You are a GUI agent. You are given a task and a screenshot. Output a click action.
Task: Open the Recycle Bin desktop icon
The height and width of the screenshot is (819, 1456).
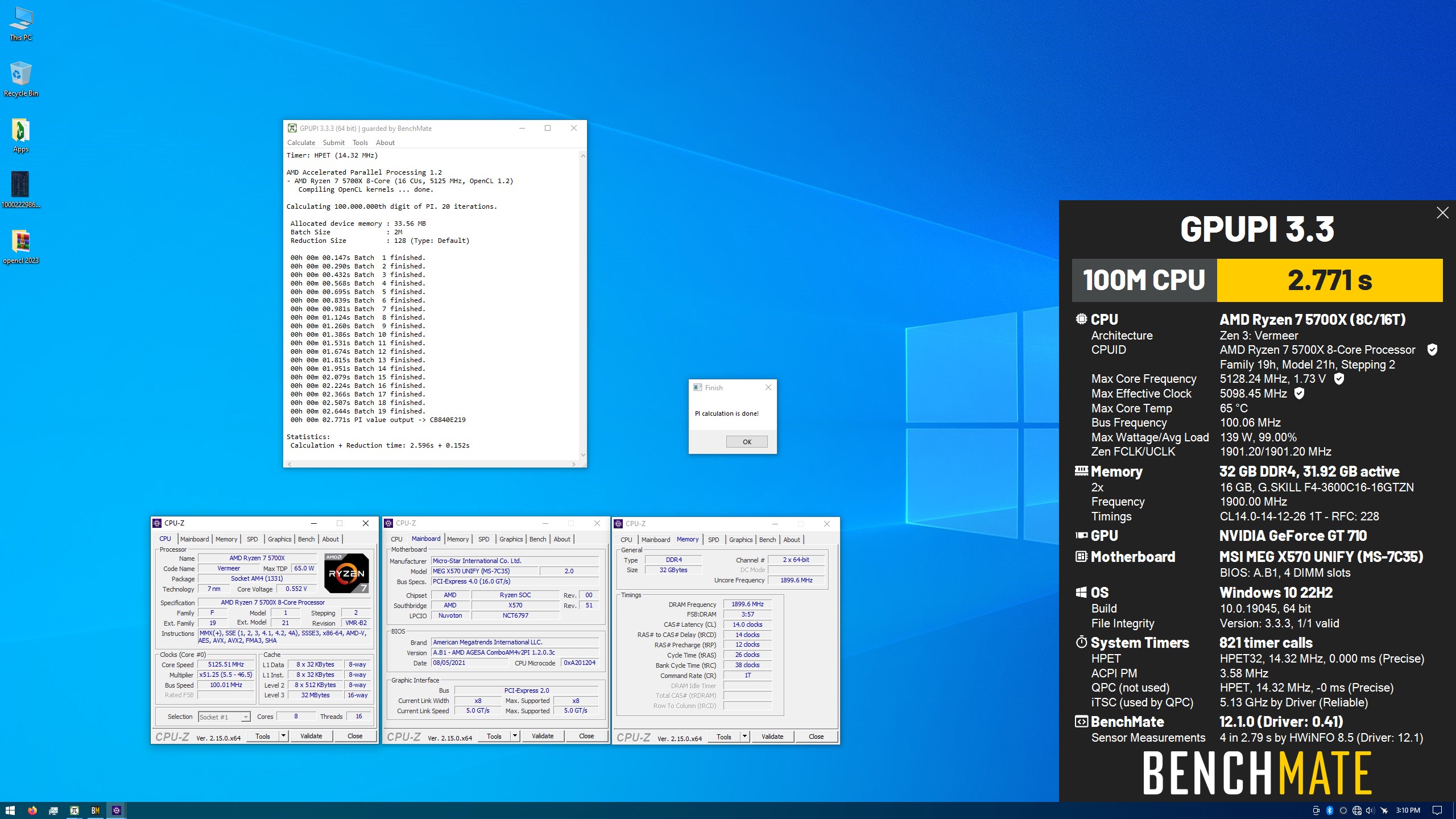point(21,80)
